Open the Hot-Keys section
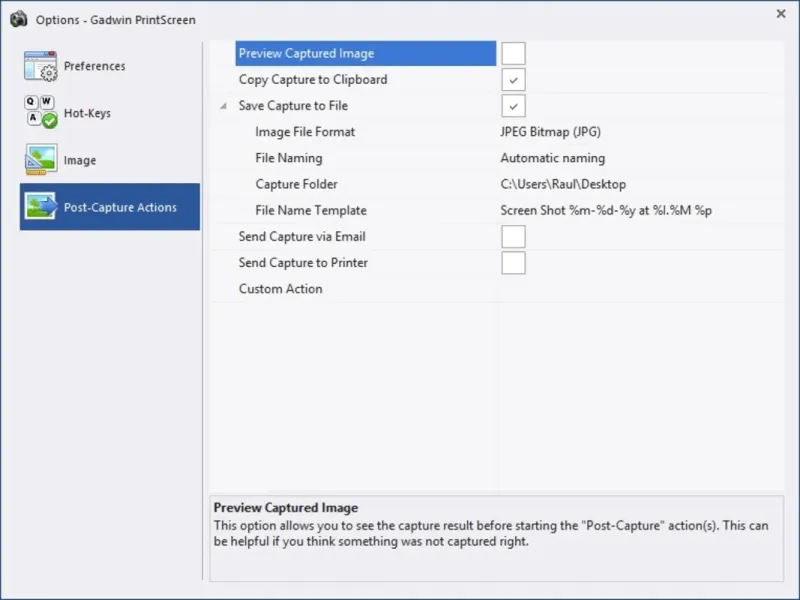Screen dimensions: 800x600 87,113
